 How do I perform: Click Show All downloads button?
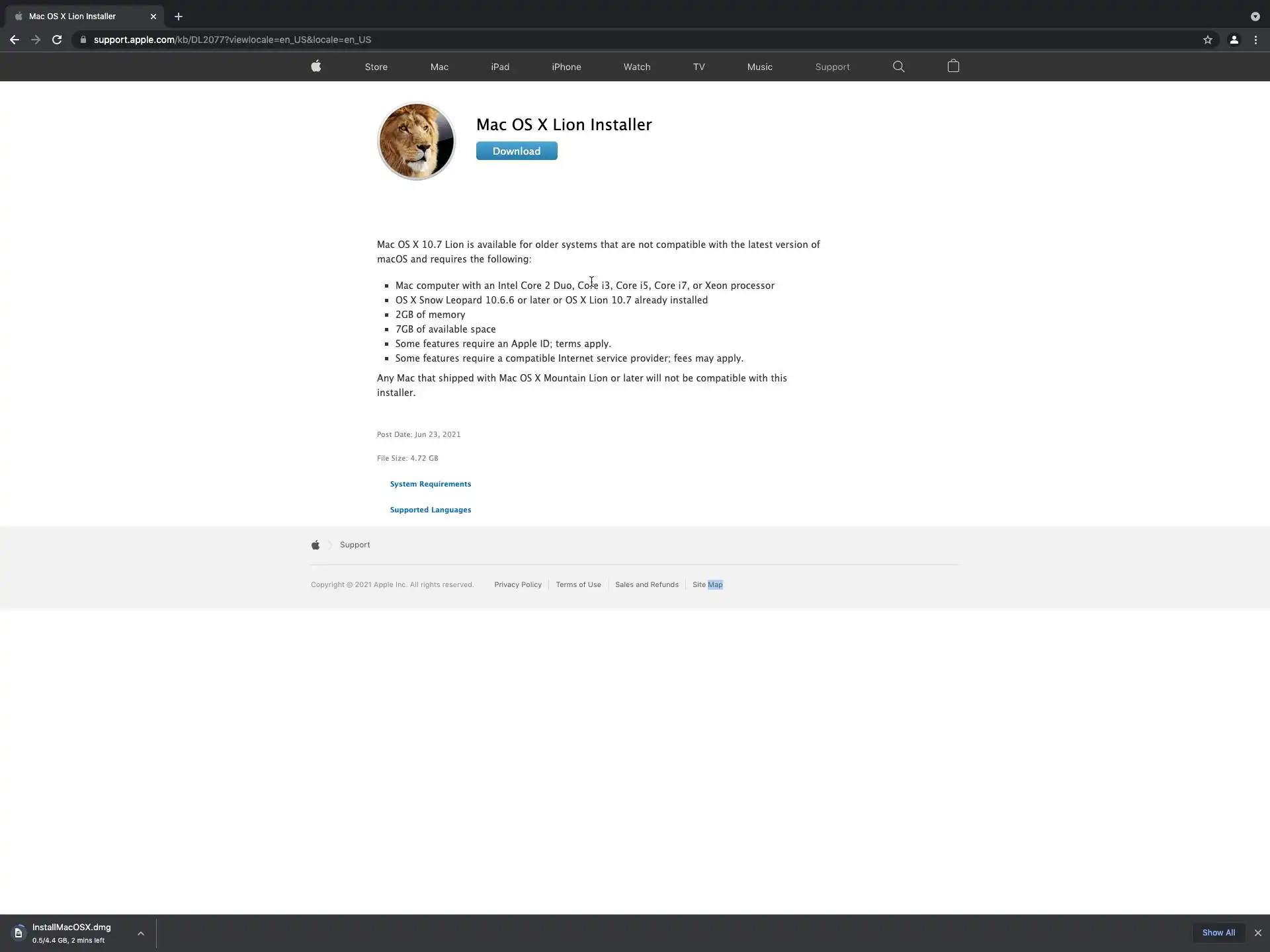(1218, 932)
